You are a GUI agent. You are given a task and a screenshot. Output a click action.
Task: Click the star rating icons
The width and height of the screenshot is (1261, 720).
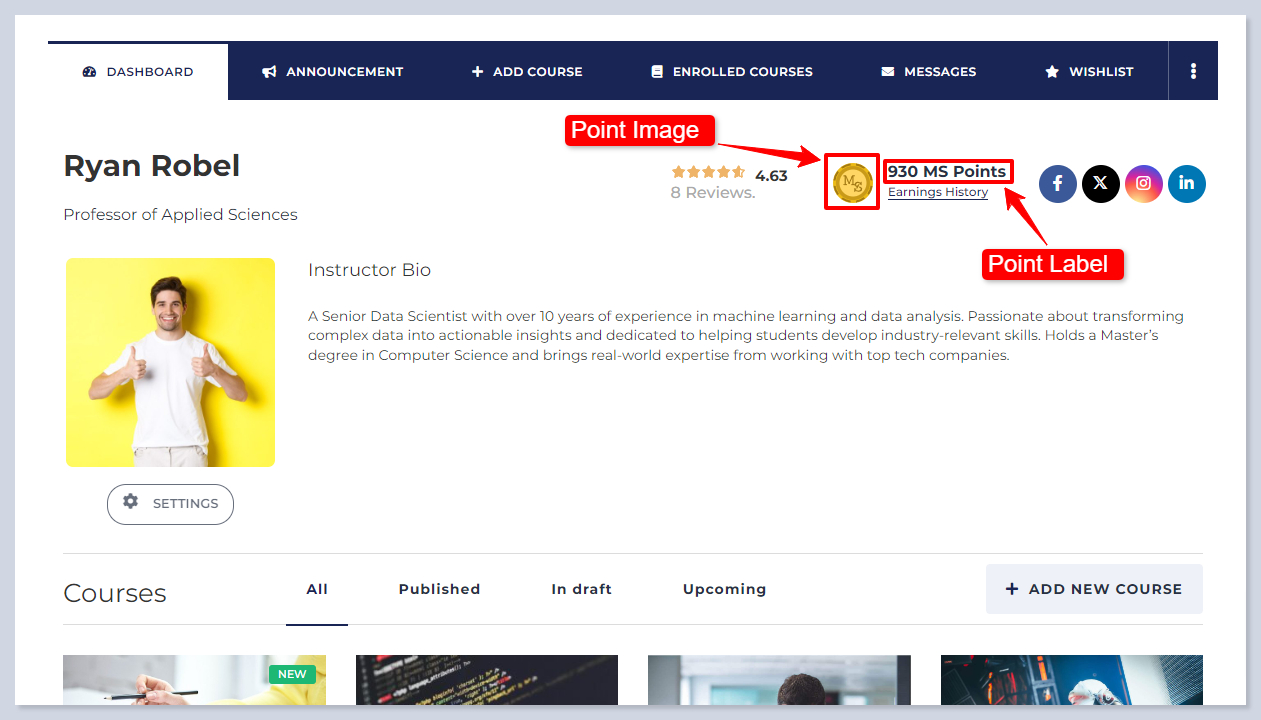[x=708, y=173]
